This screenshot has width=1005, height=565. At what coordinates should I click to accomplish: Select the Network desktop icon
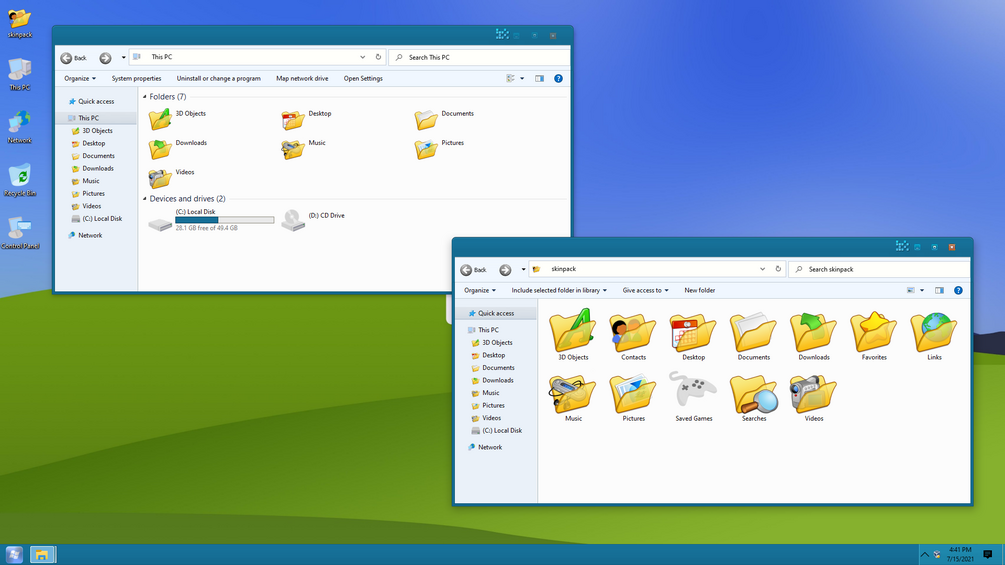coord(19,127)
